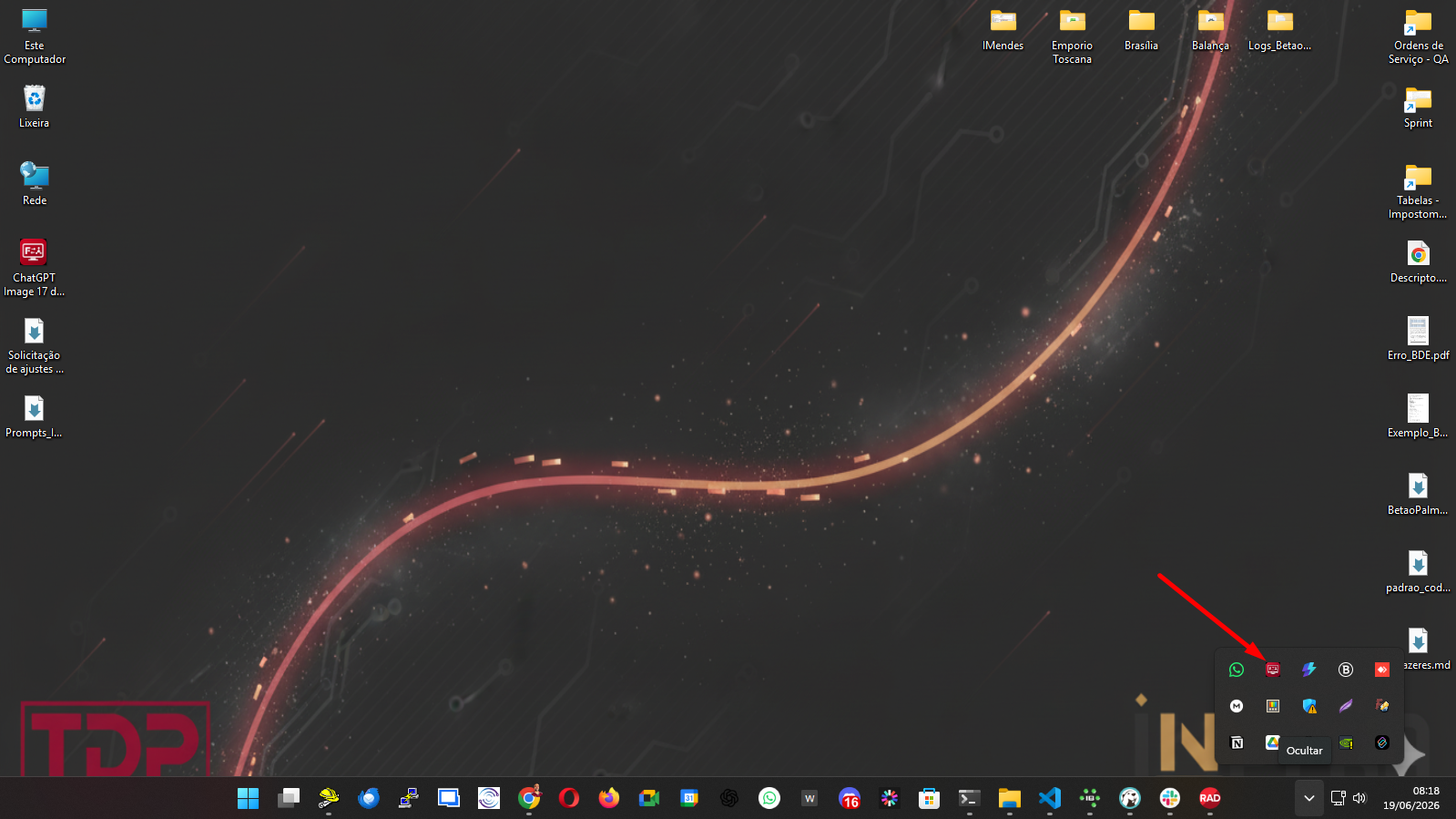Screen dimensions: 1456x819
Task: Click the red monitor tray icon
Action: point(1273,670)
